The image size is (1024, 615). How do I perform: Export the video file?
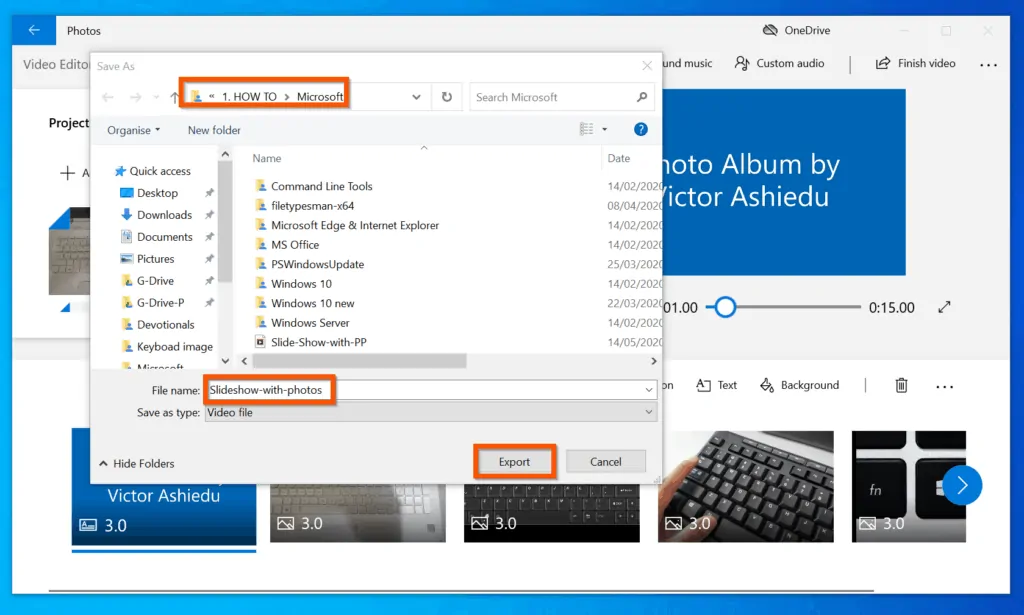pyautogui.click(x=514, y=461)
